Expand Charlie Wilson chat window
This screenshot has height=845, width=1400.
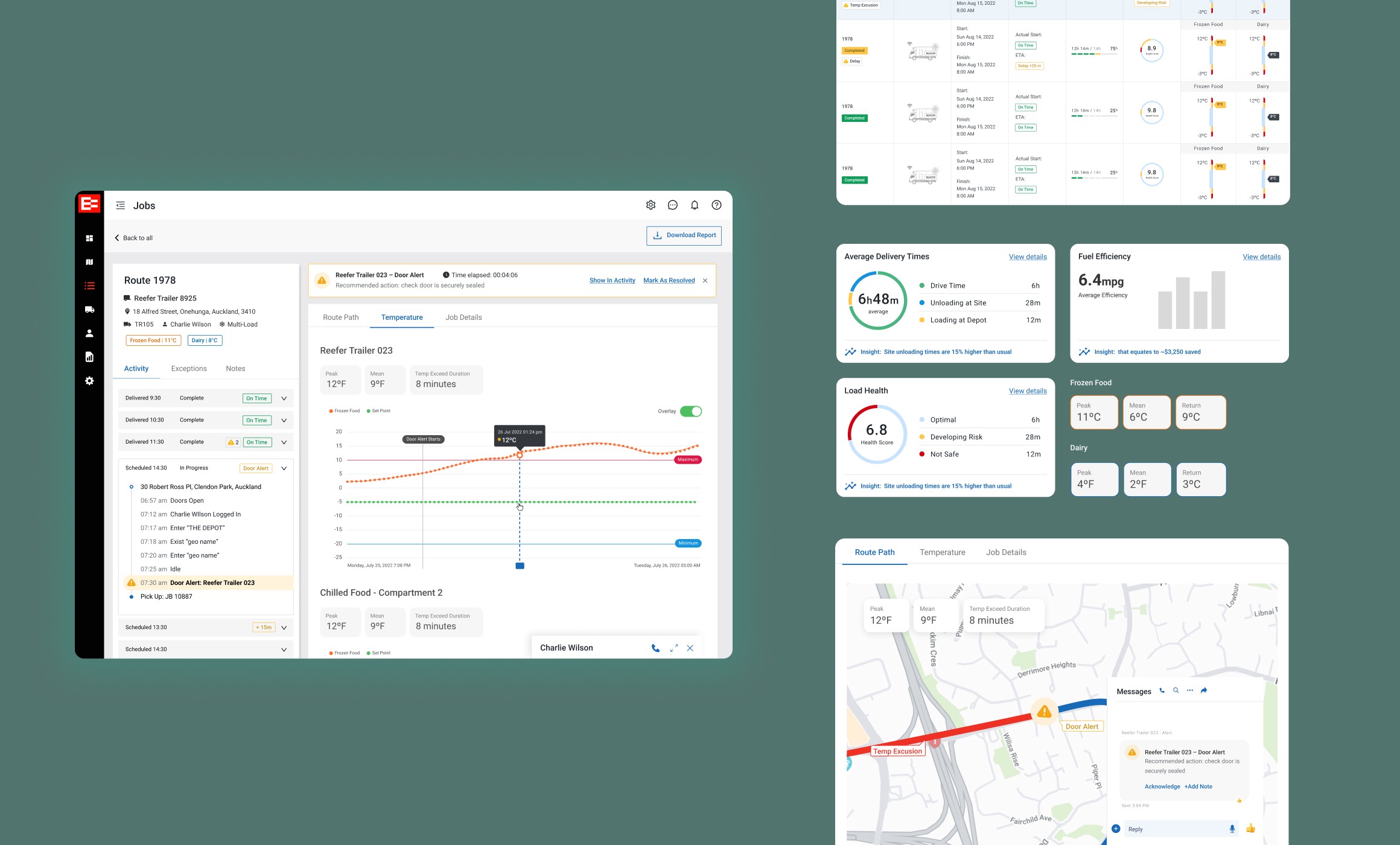(x=673, y=648)
